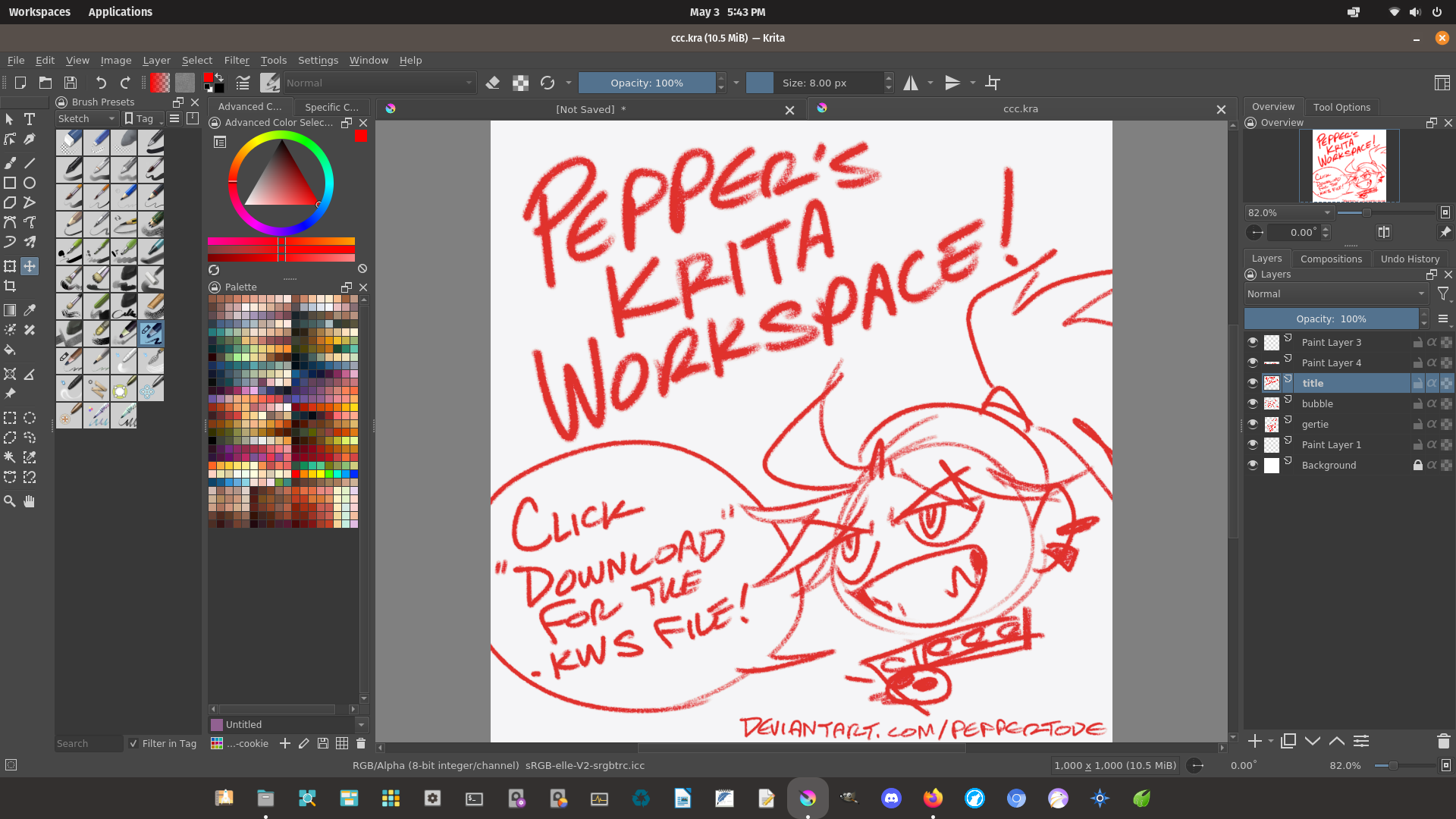Screen dimensions: 1456x819
Task: Select the Text tool
Action: pyautogui.click(x=30, y=119)
